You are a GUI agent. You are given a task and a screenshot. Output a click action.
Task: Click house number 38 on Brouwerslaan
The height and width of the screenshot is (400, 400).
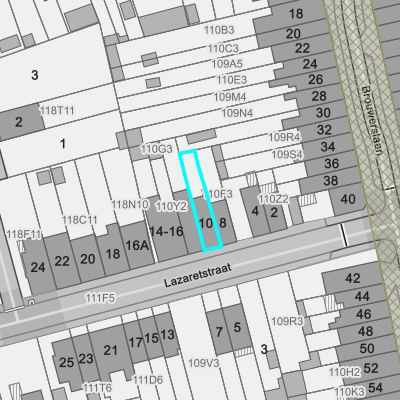tap(331, 181)
